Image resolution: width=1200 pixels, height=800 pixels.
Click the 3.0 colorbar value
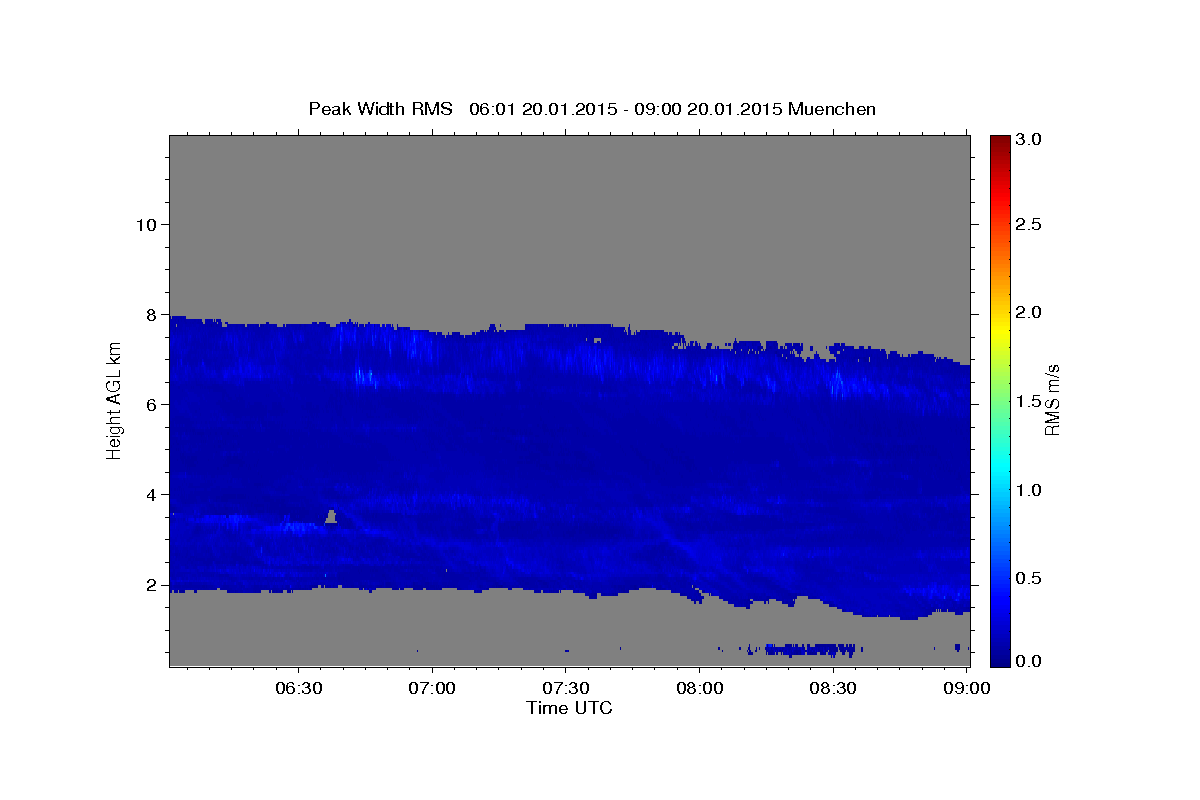[x=1028, y=140]
